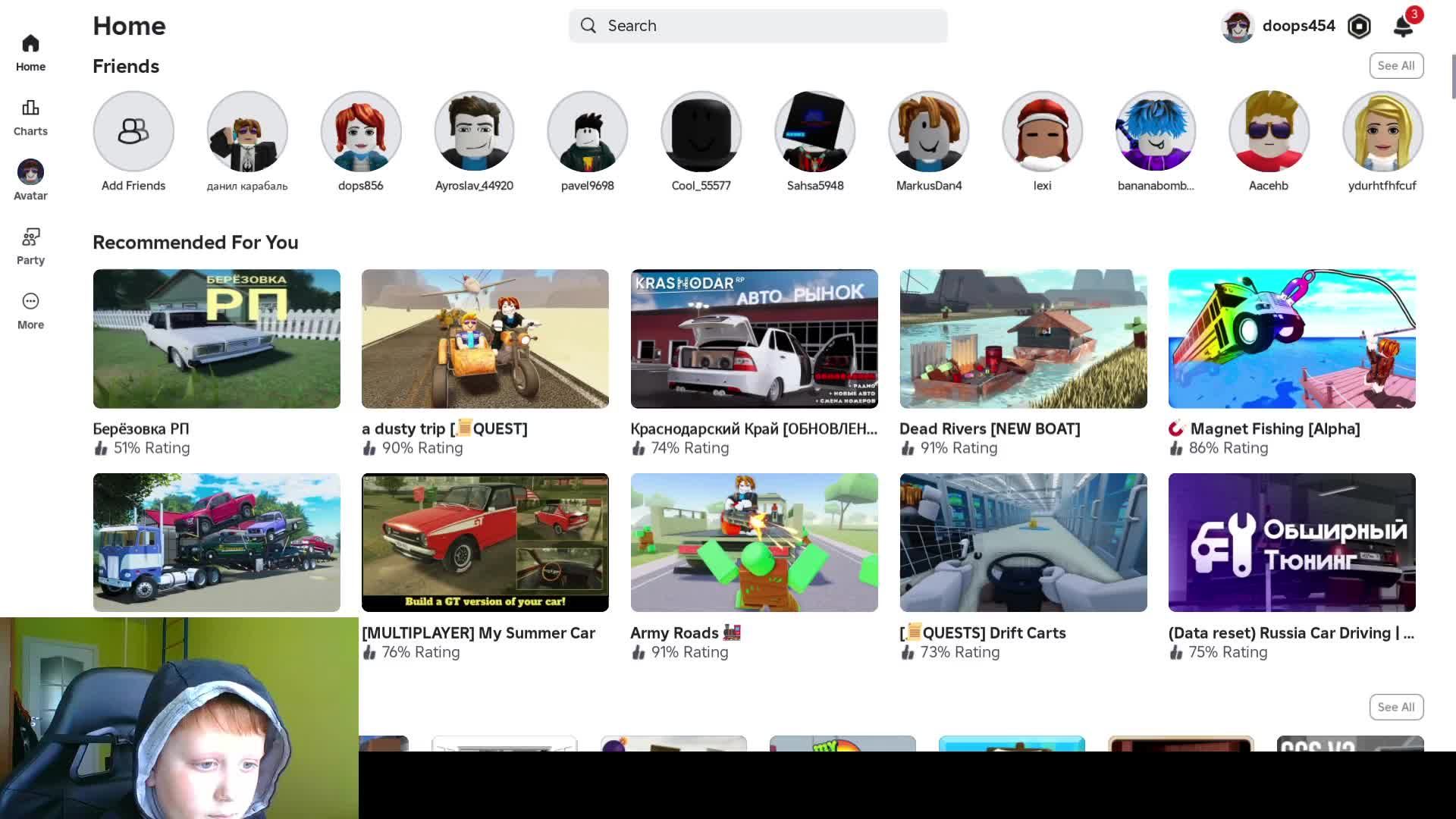Click in the Search input field
This screenshot has width=1456, height=819.
point(773,26)
